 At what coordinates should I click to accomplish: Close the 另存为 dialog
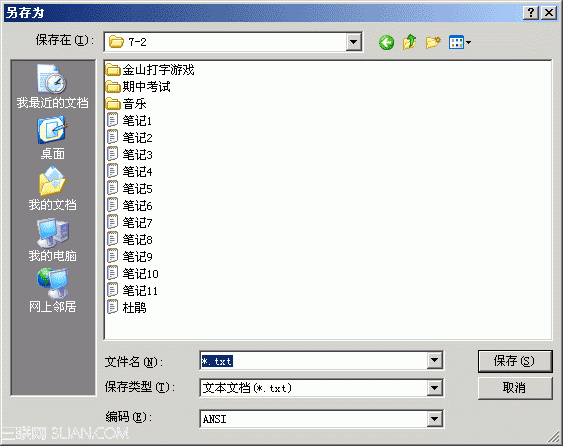tap(549, 13)
